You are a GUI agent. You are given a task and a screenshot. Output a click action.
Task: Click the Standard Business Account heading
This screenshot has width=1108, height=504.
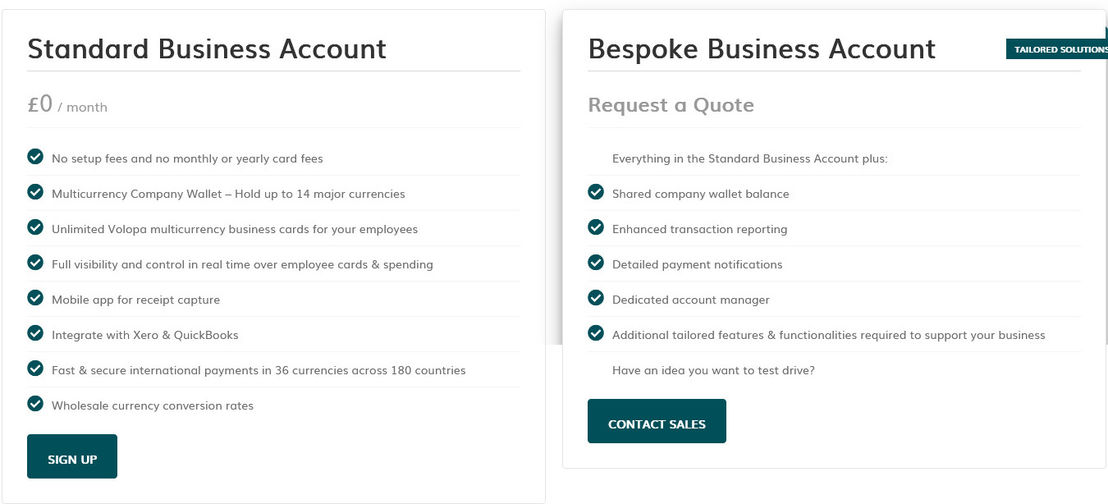tap(207, 49)
